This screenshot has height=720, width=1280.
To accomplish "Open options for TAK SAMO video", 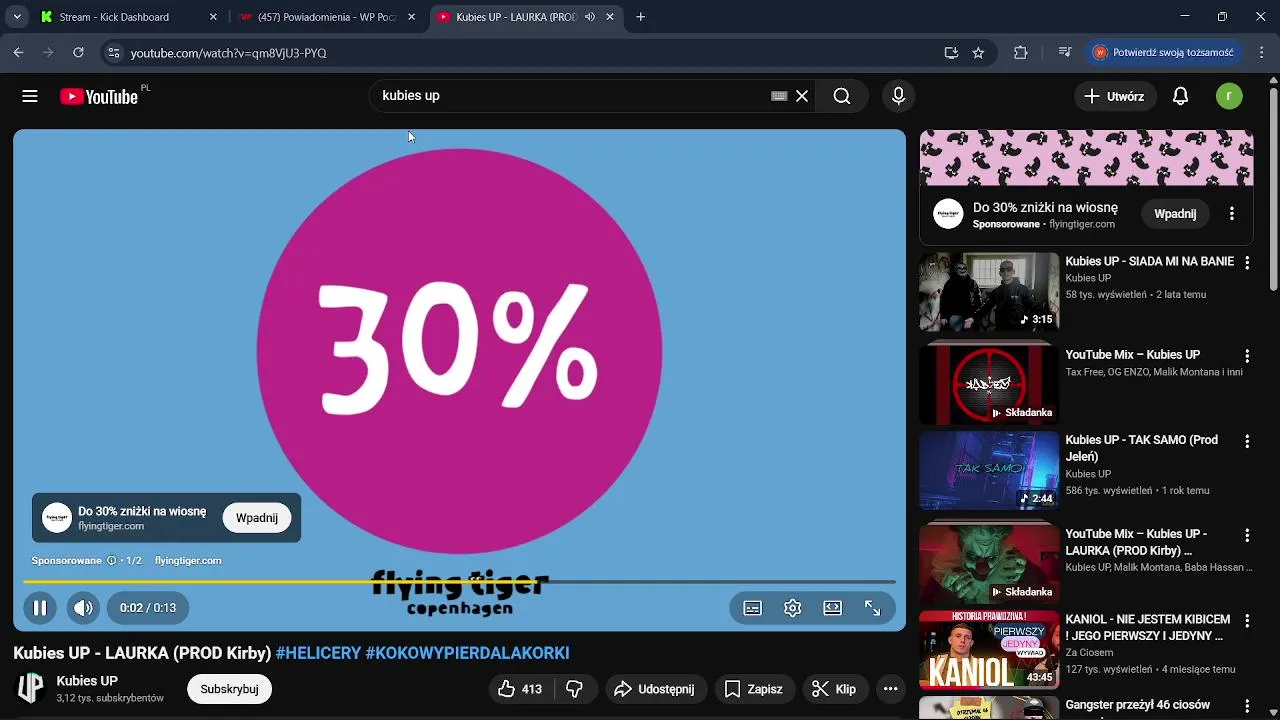I will click(1247, 441).
